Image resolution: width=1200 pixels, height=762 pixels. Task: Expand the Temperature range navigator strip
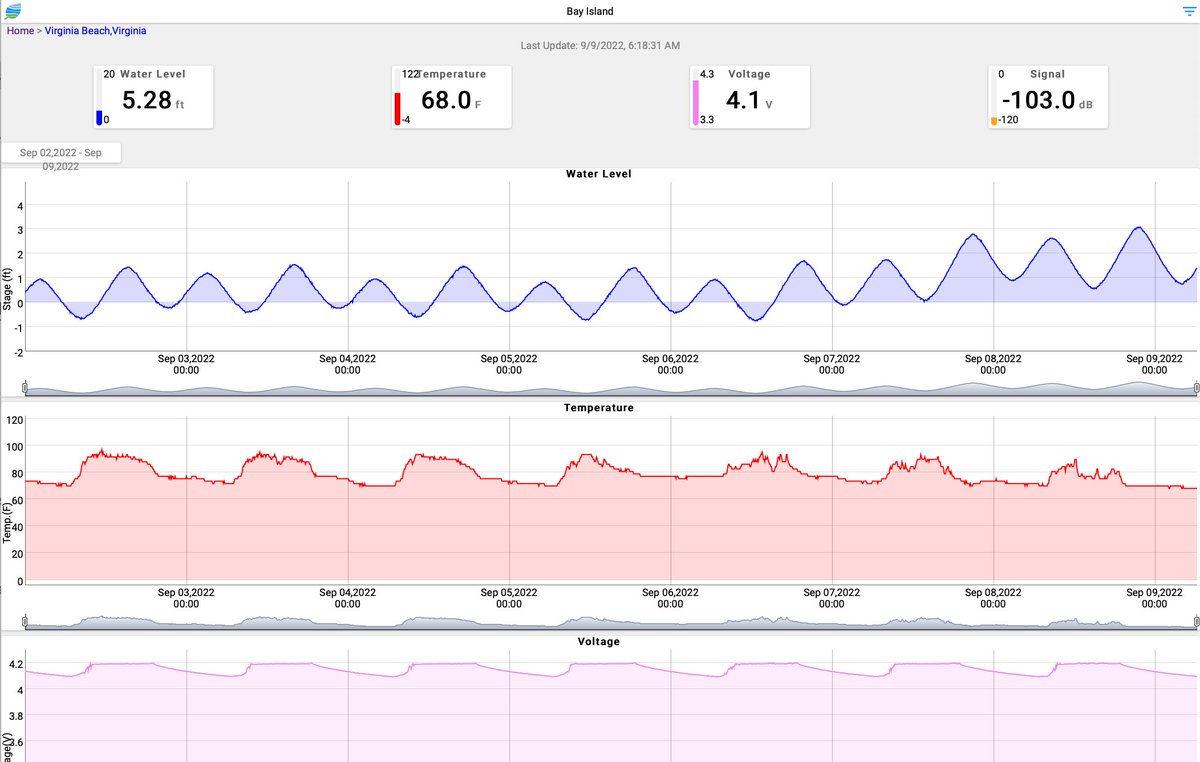pyautogui.click(x=600, y=617)
